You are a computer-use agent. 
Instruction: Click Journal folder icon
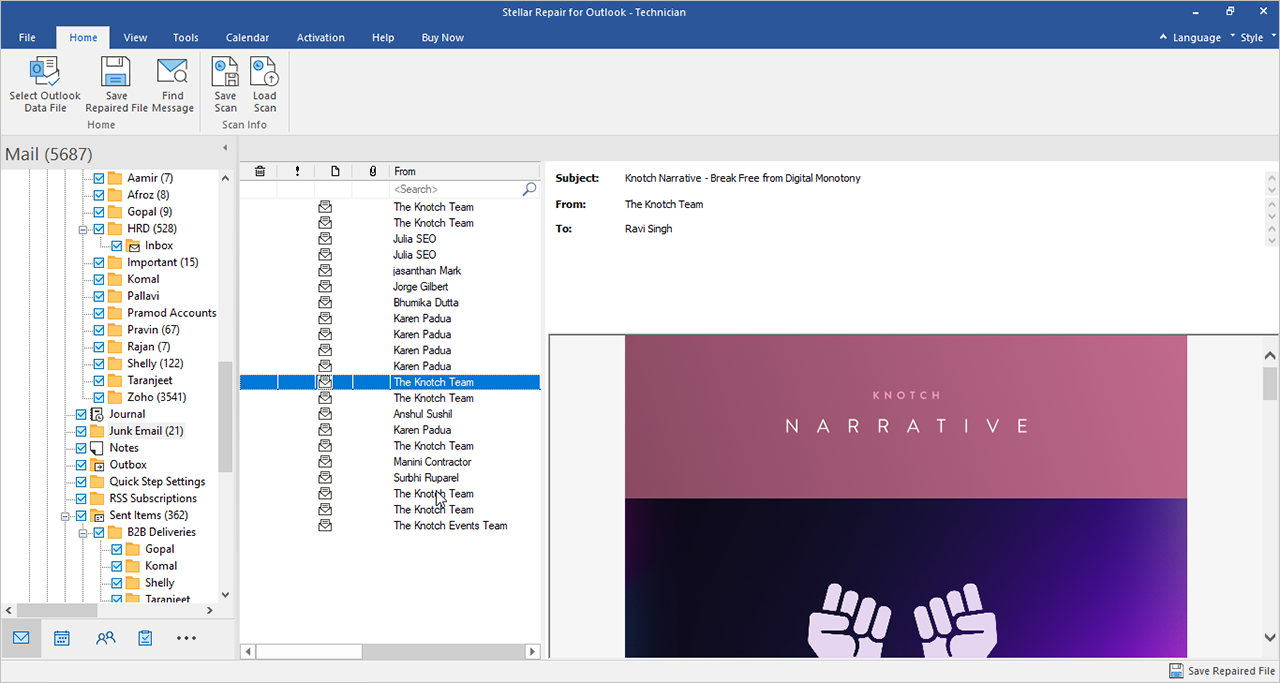click(x=97, y=414)
